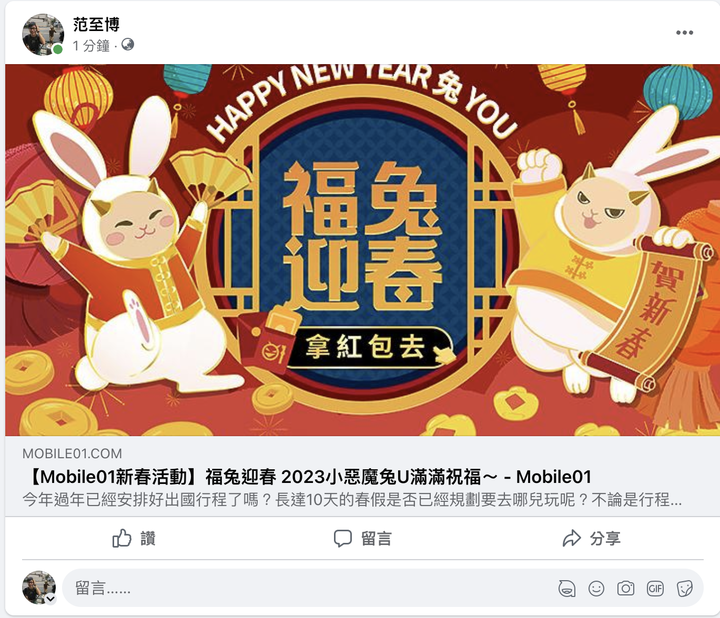Click the speech bubble comment icon
The image size is (720, 618).
[x=343, y=539]
